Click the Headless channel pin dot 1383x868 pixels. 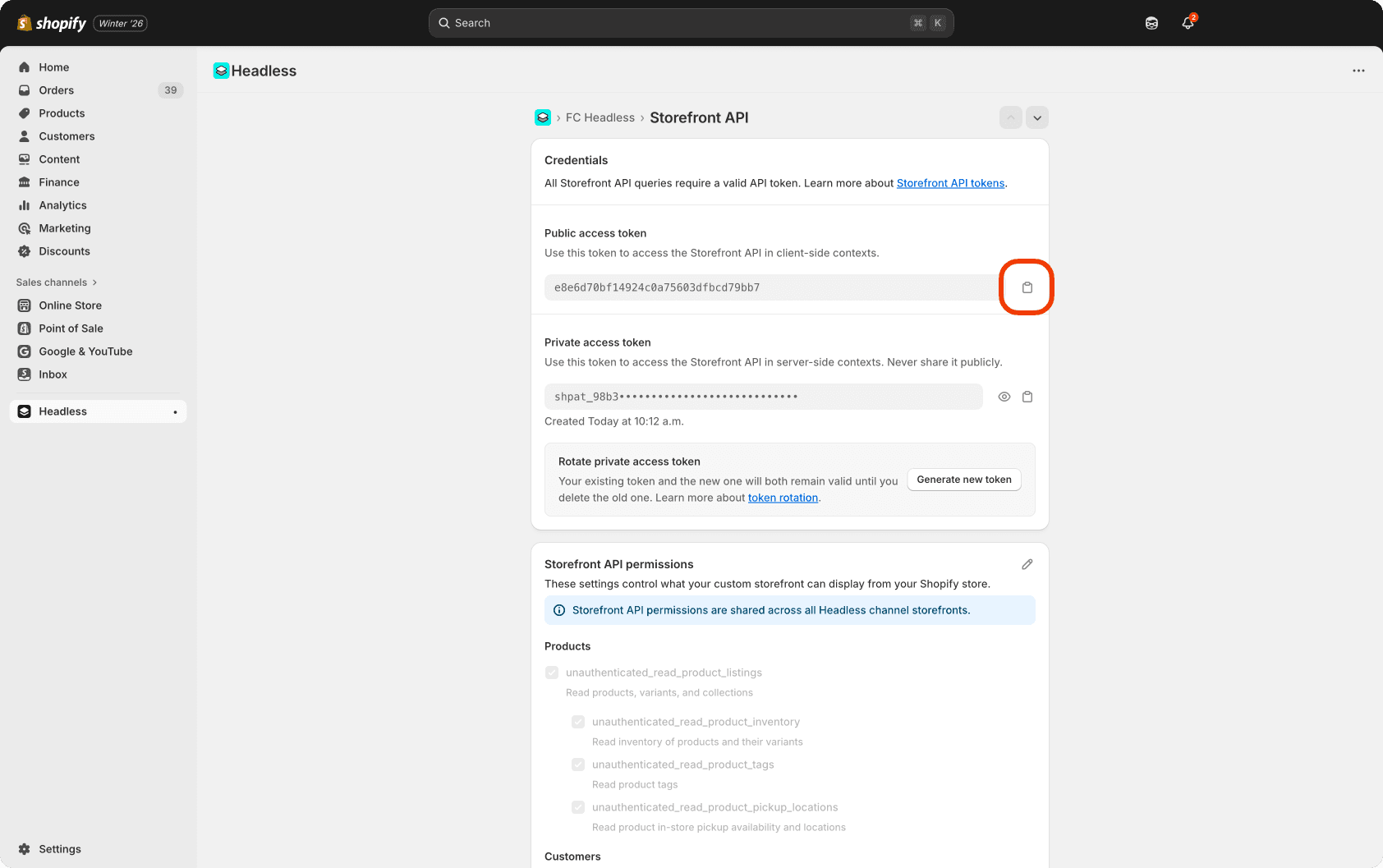point(175,412)
